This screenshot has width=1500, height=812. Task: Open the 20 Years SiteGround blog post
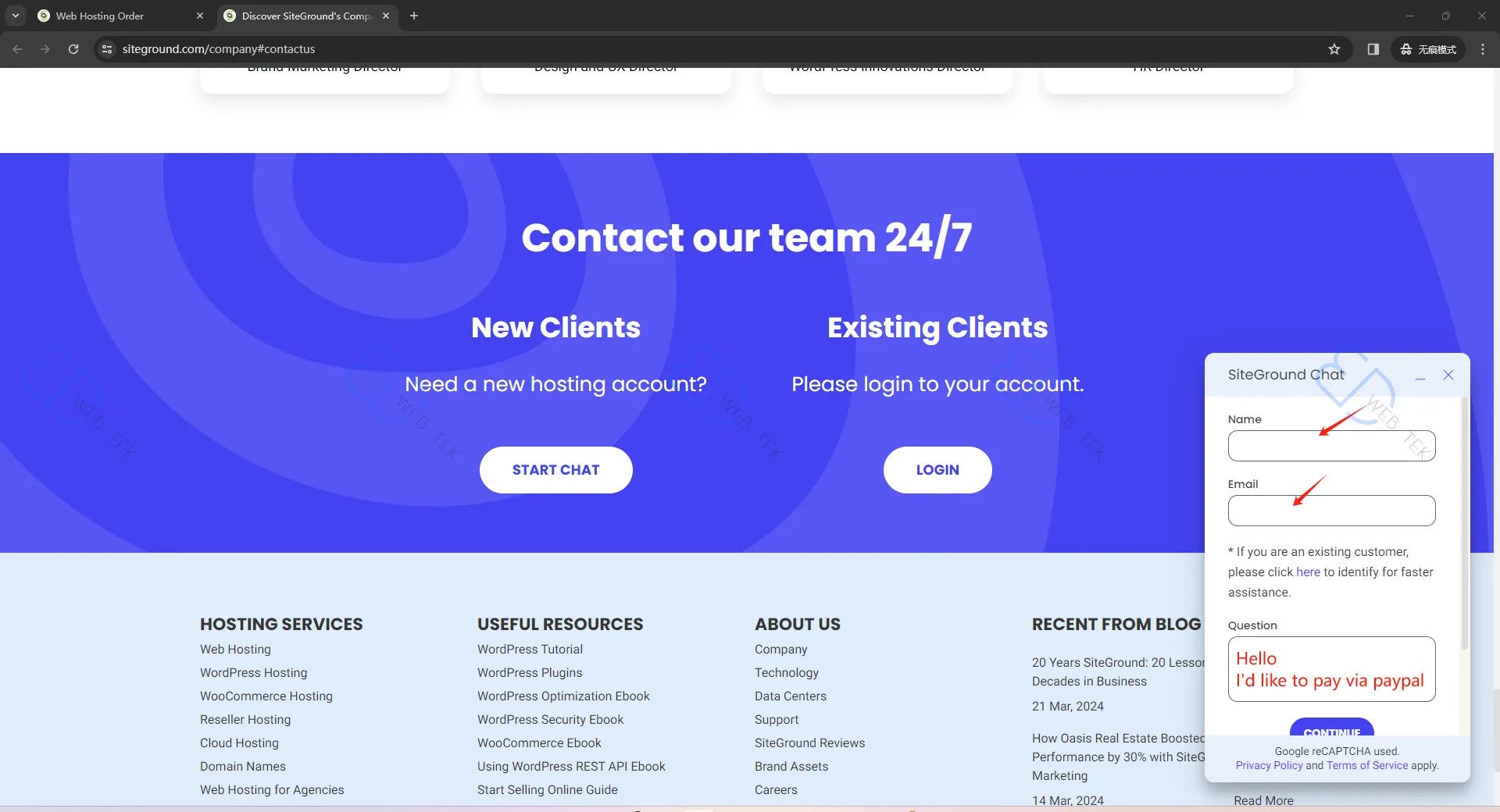tap(1118, 671)
